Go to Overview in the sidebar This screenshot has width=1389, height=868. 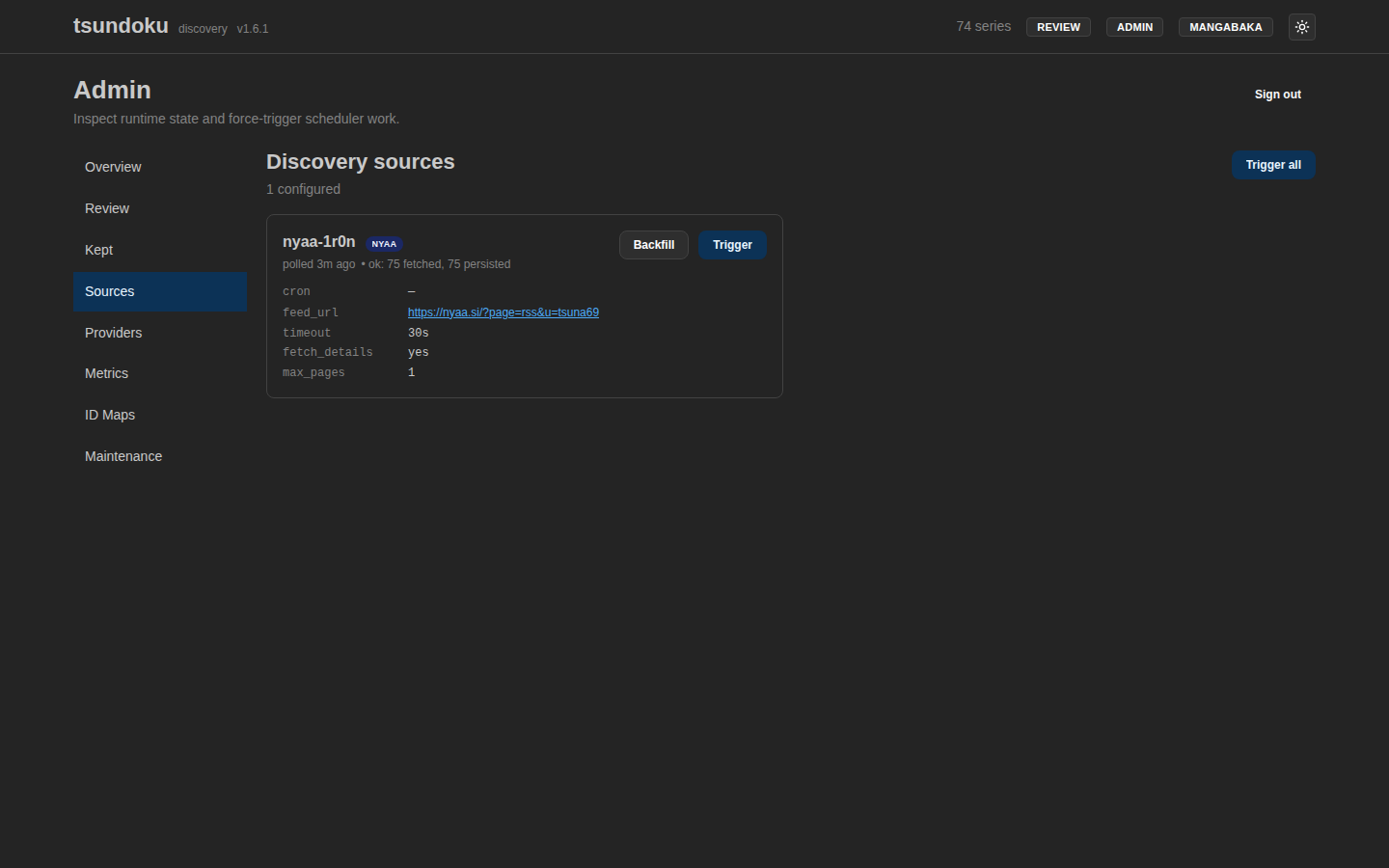click(160, 167)
